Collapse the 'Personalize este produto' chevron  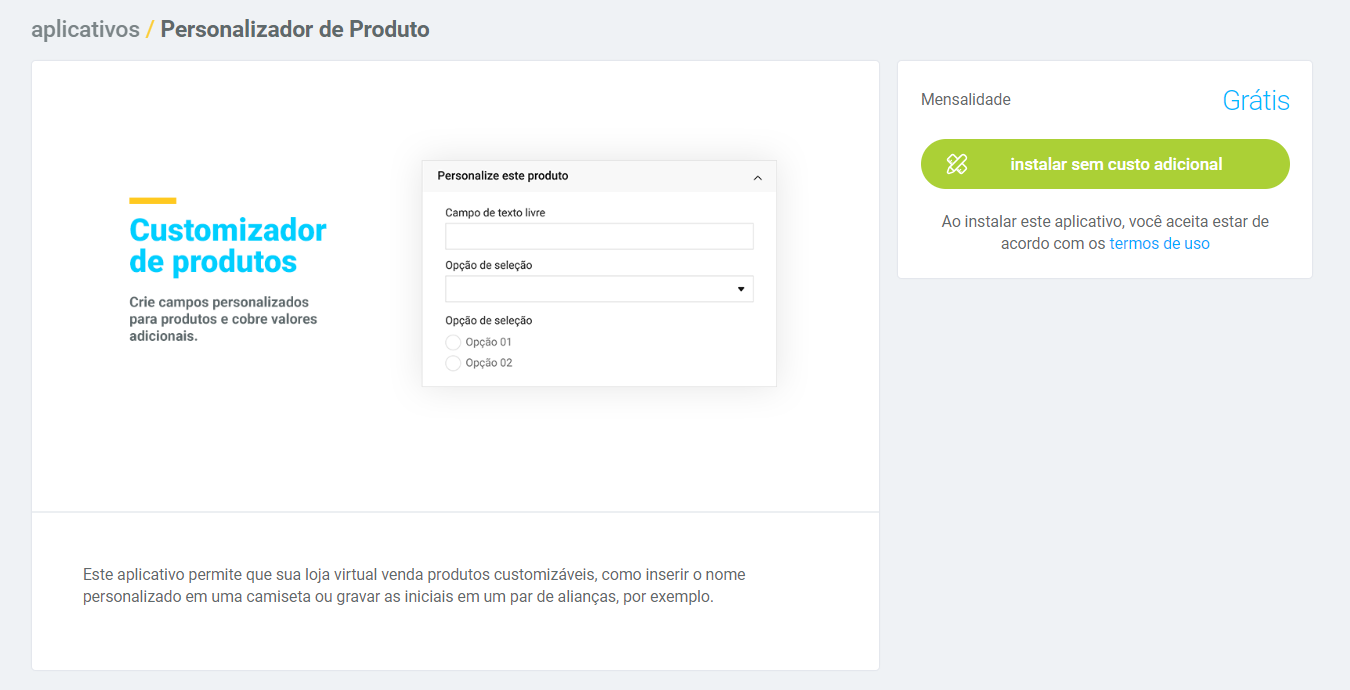(x=757, y=177)
